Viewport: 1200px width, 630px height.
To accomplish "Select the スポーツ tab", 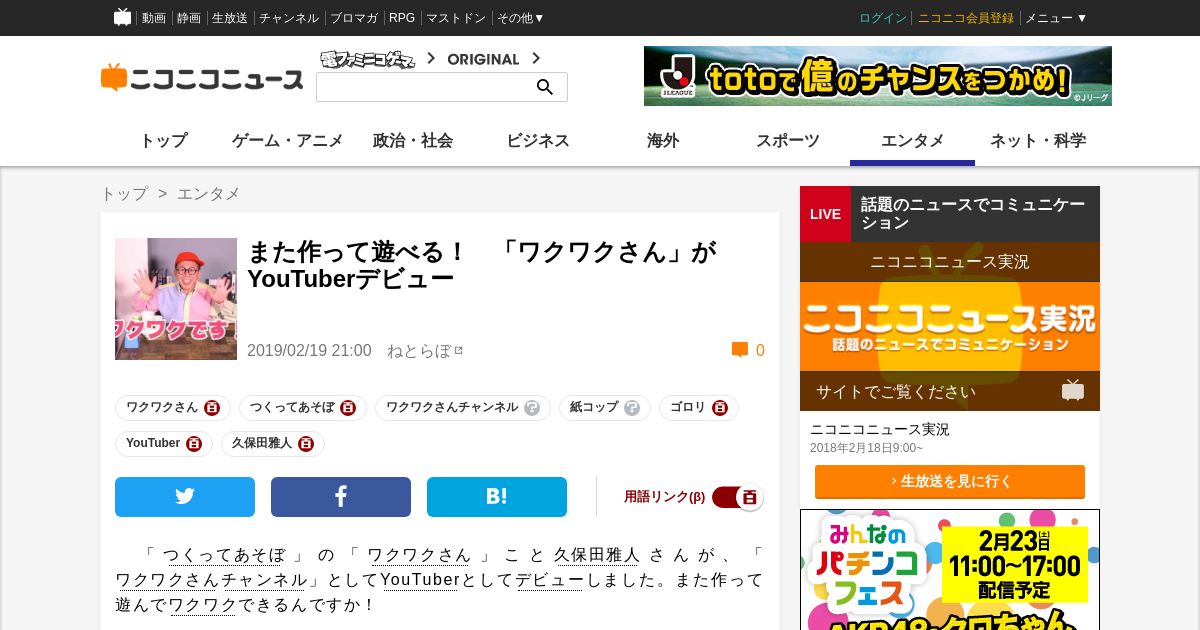I will [x=788, y=141].
